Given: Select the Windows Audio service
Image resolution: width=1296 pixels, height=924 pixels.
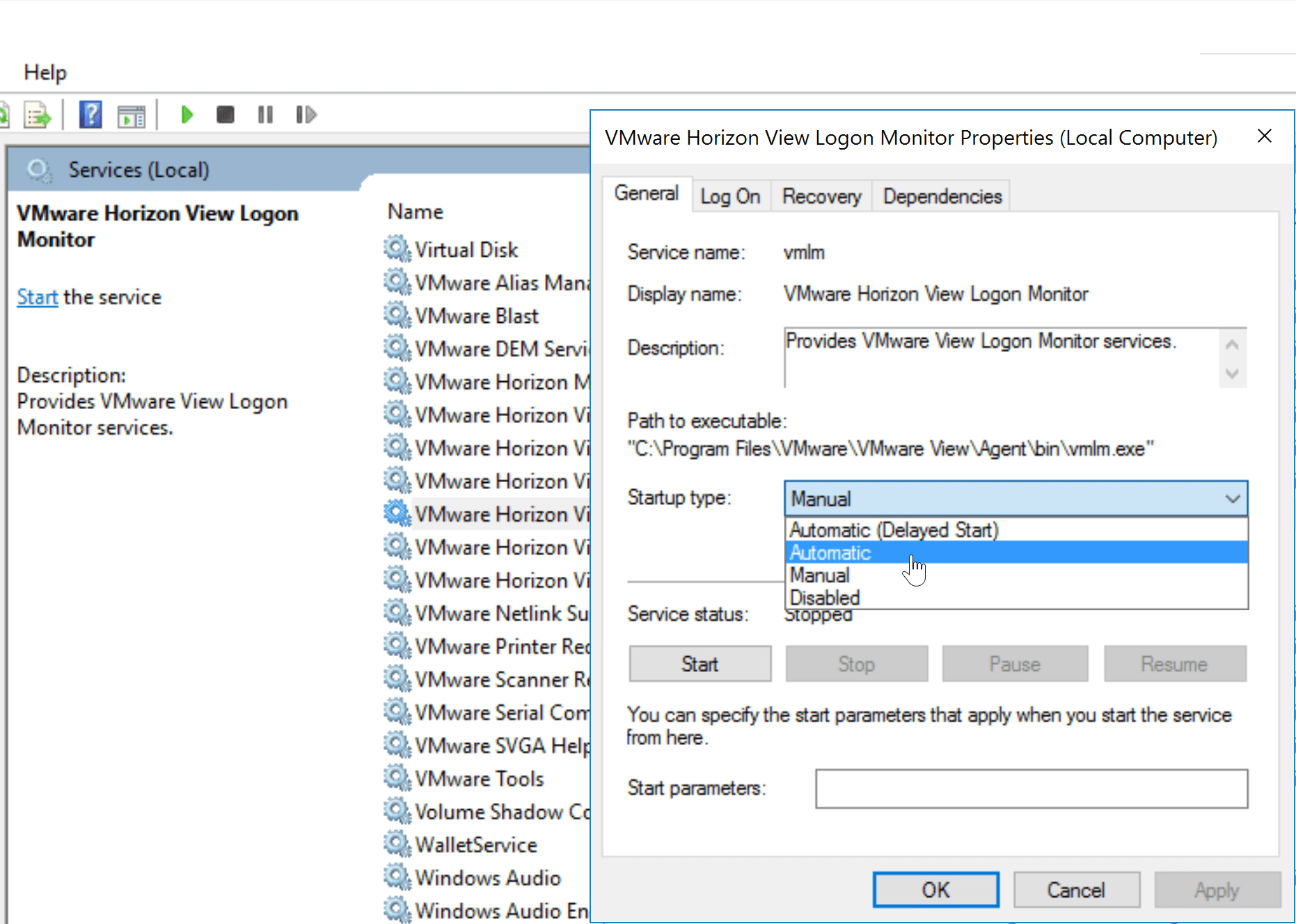Looking at the screenshot, I should coord(486,877).
